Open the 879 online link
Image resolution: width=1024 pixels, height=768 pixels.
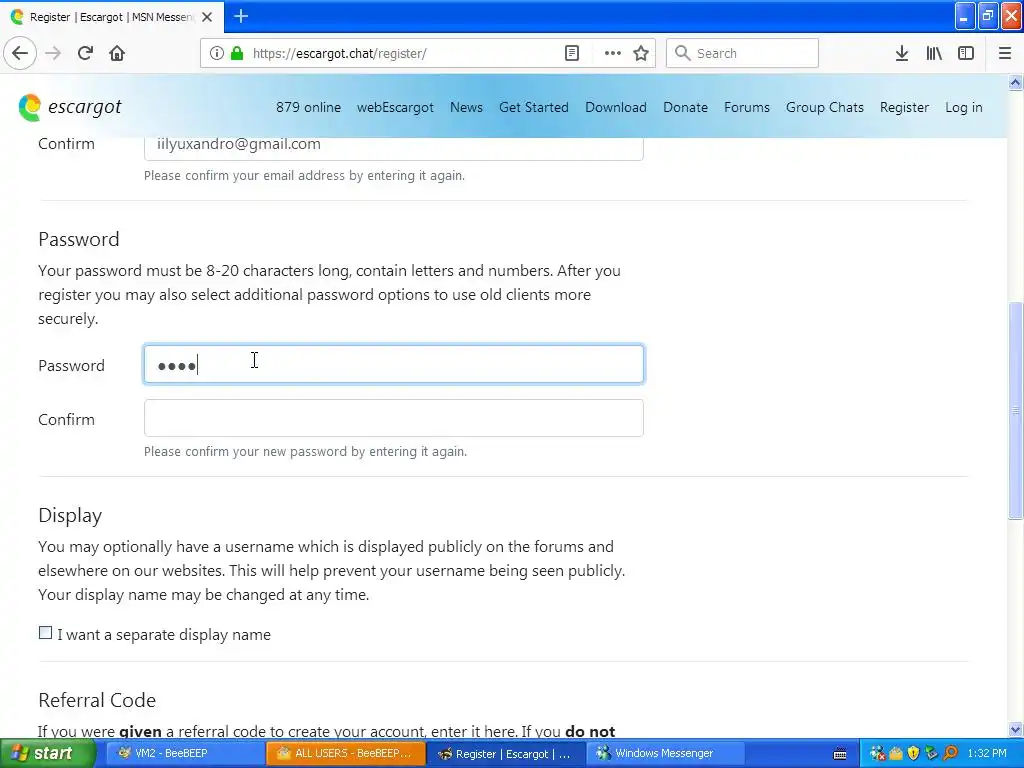coord(308,107)
